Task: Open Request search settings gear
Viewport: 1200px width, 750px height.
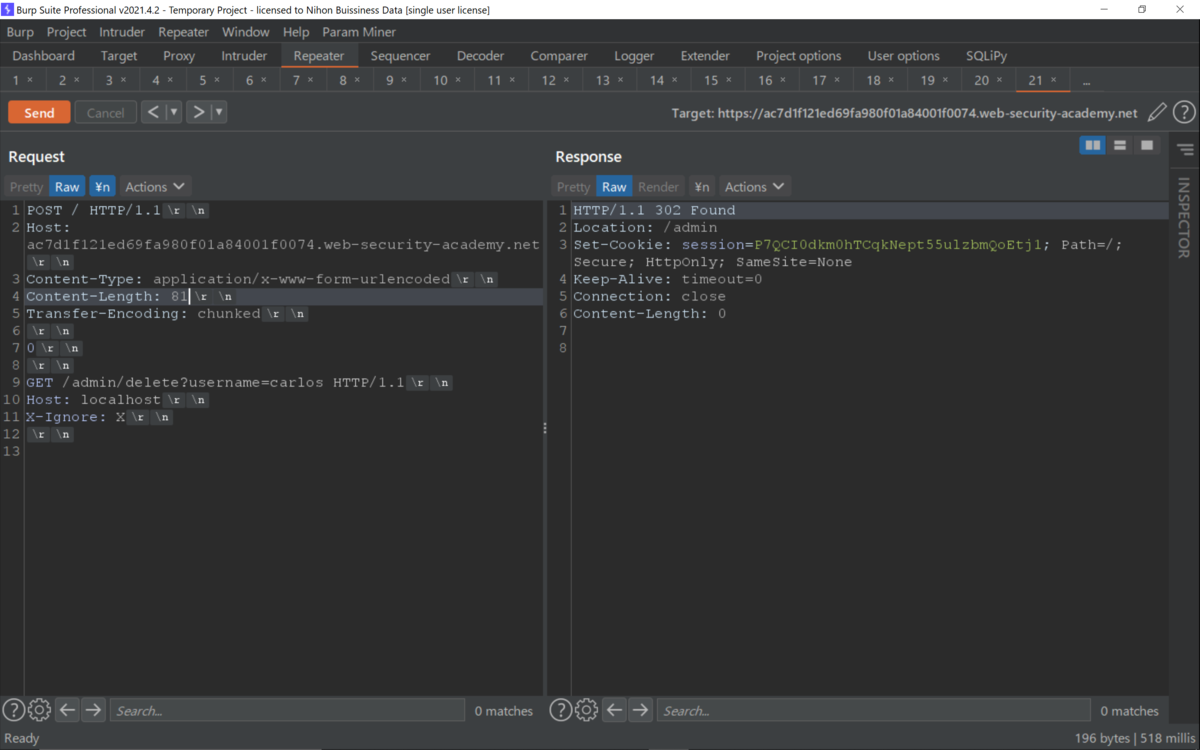Action: (39, 710)
